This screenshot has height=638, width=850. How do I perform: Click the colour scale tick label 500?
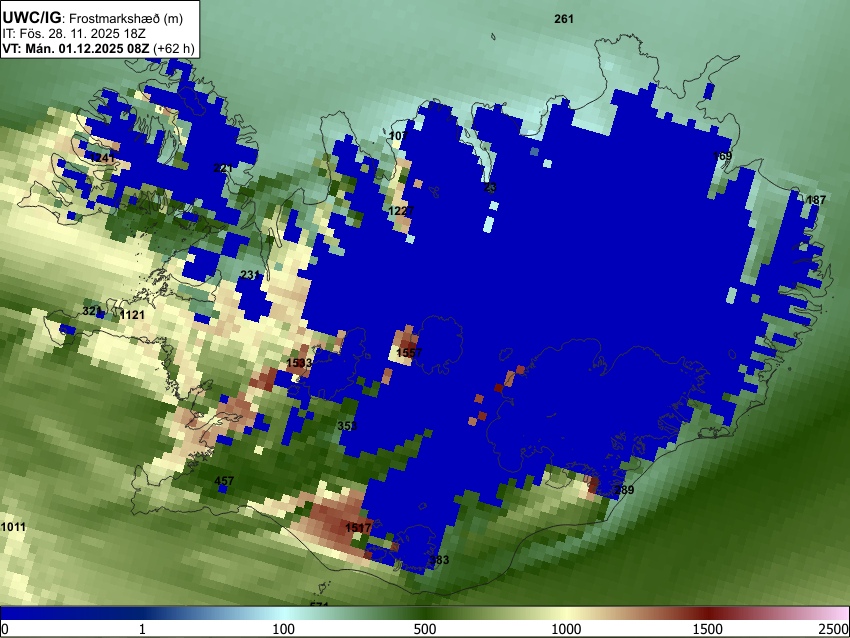[x=425, y=629]
